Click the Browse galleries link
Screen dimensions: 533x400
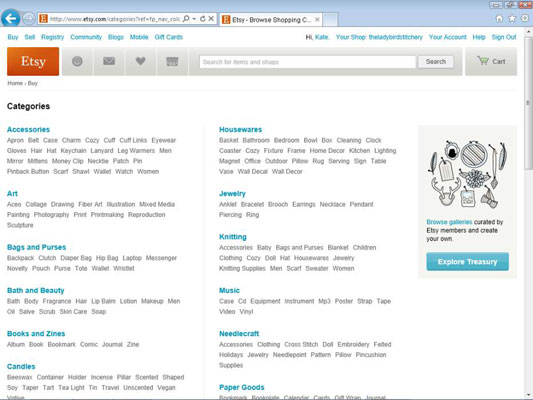tap(449, 222)
